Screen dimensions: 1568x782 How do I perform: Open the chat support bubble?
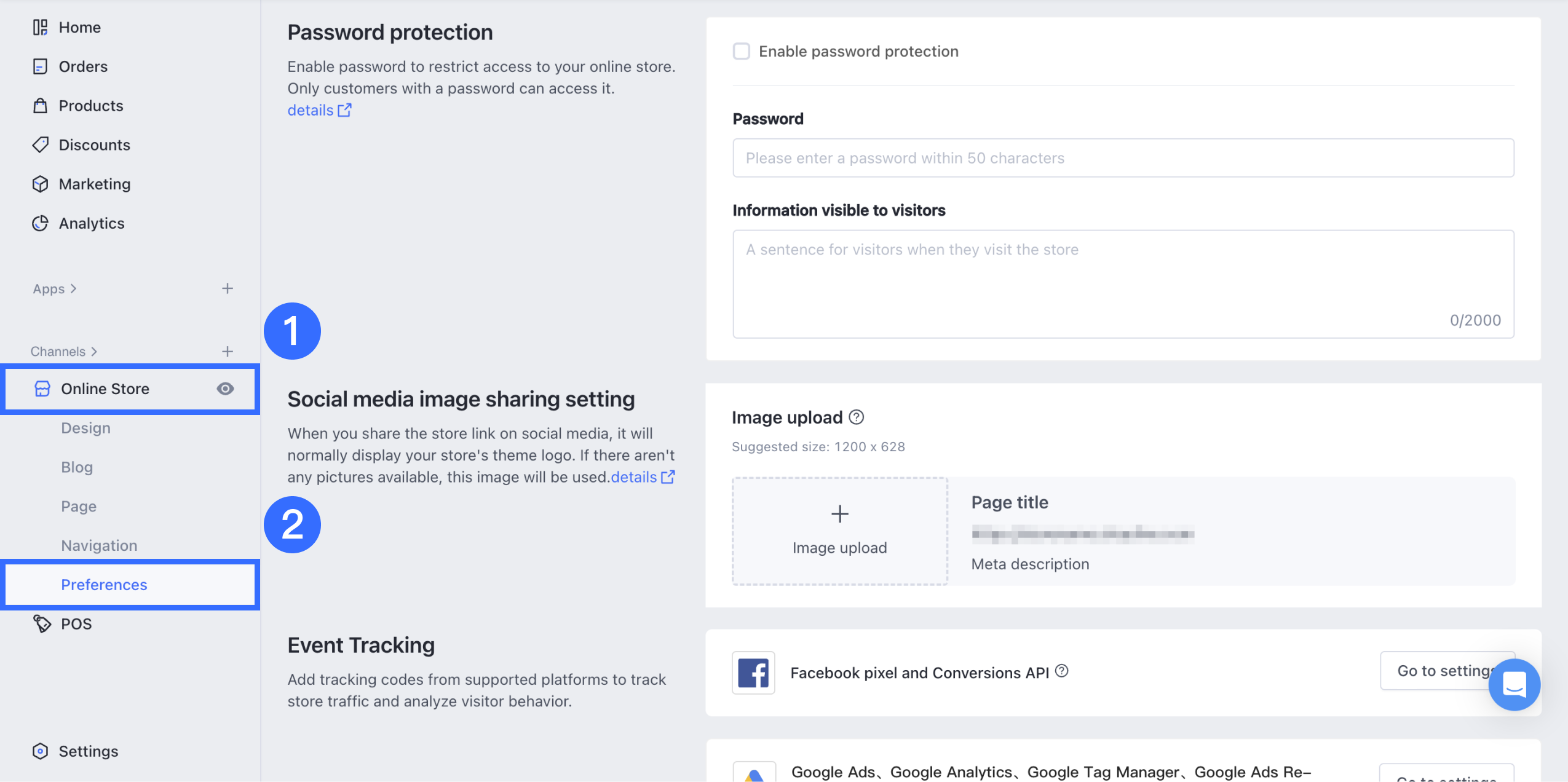click(x=1513, y=684)
